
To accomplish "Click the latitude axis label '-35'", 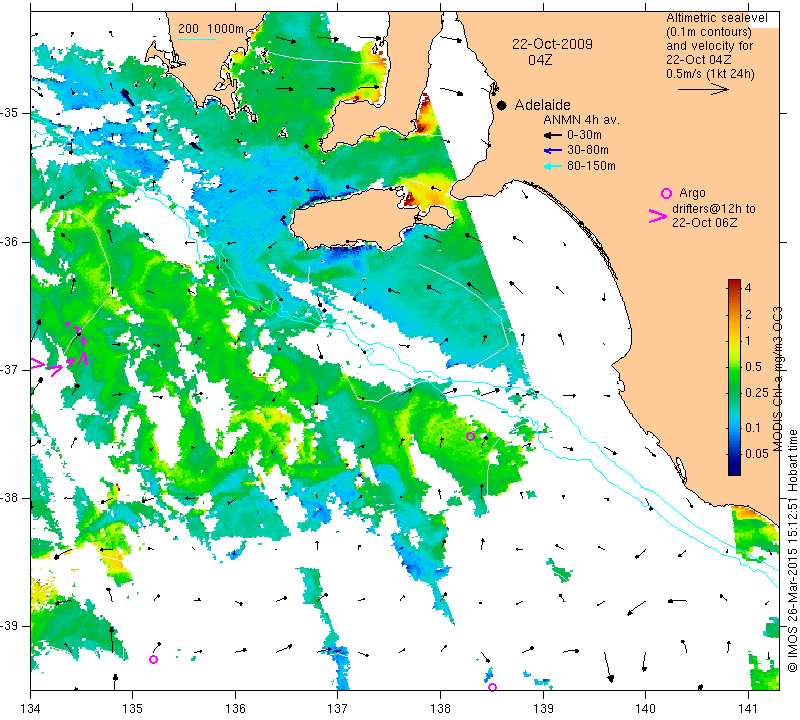I will coord(10,113).
